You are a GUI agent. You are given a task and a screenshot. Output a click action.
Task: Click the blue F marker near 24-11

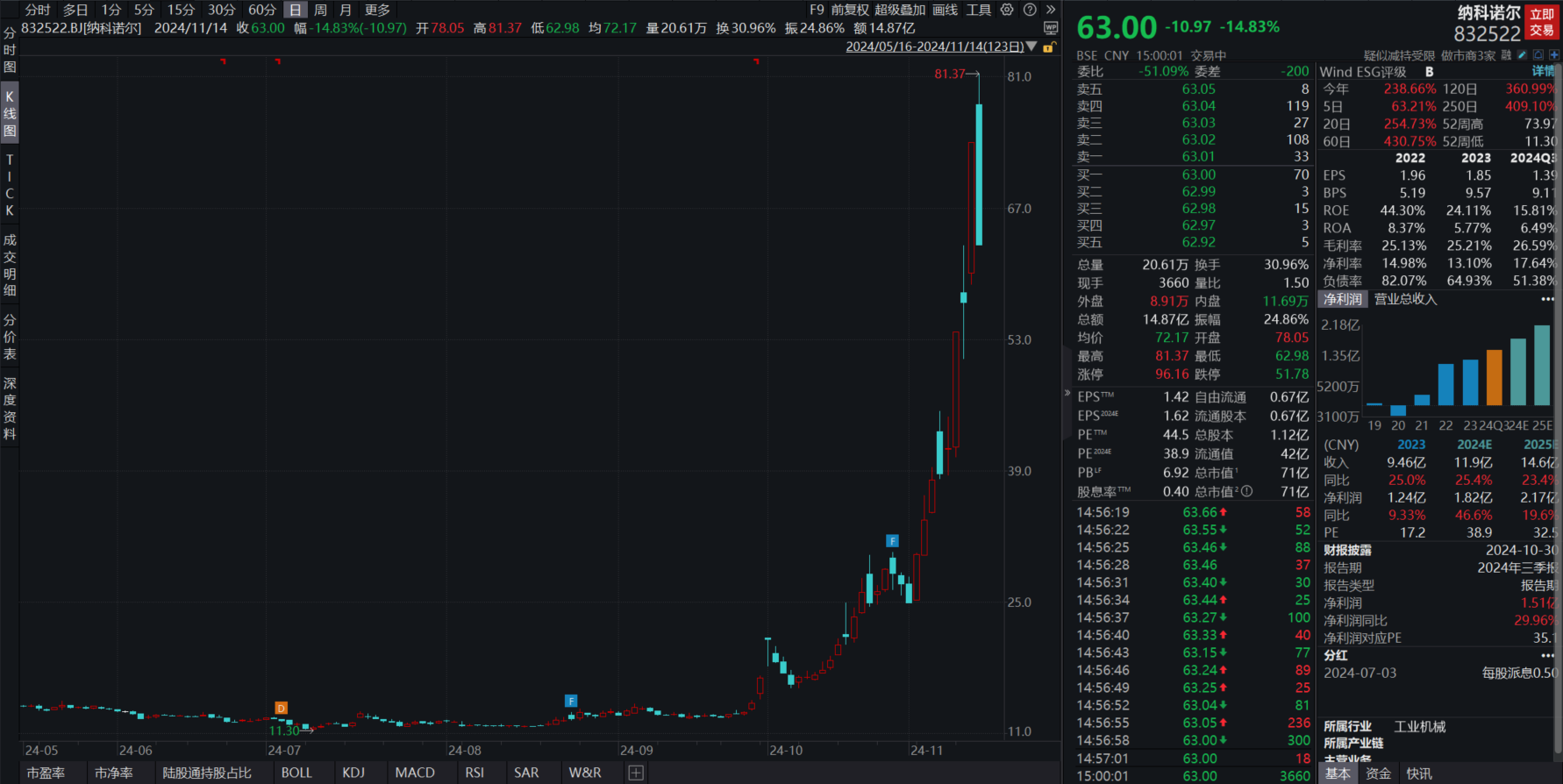(x=892, y=541)
